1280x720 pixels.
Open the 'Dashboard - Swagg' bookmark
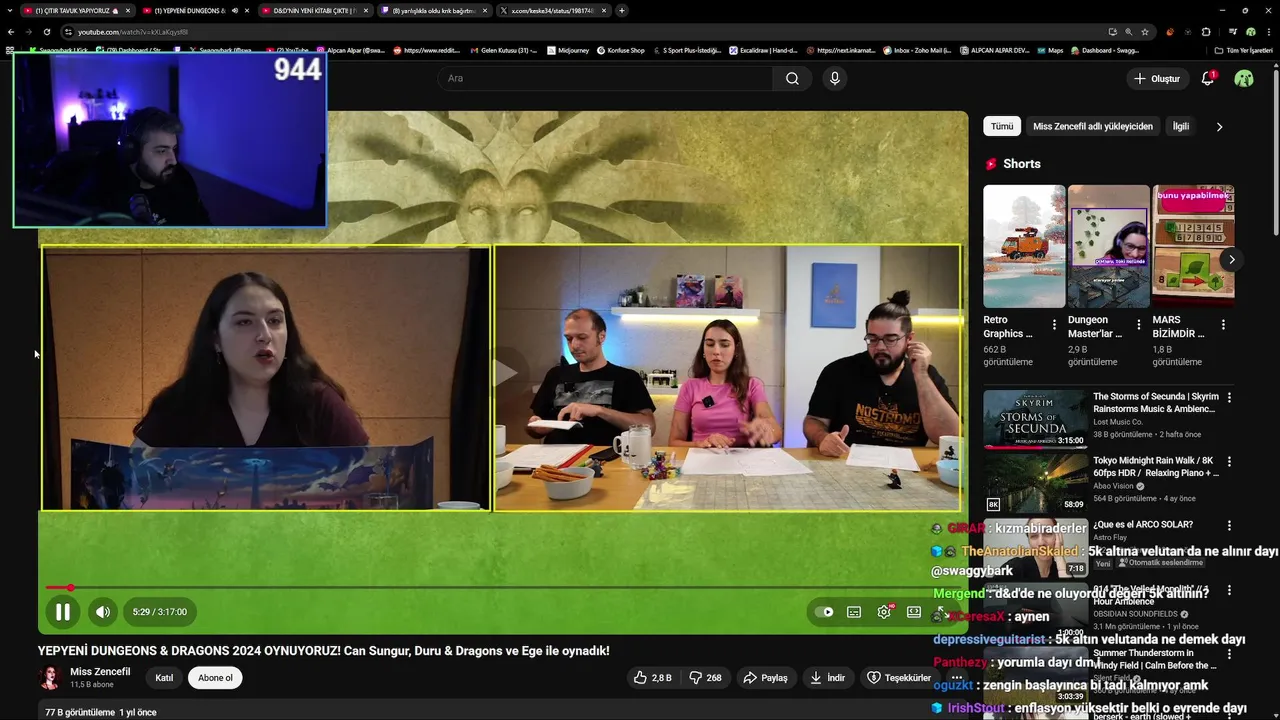click(1105, 50)
